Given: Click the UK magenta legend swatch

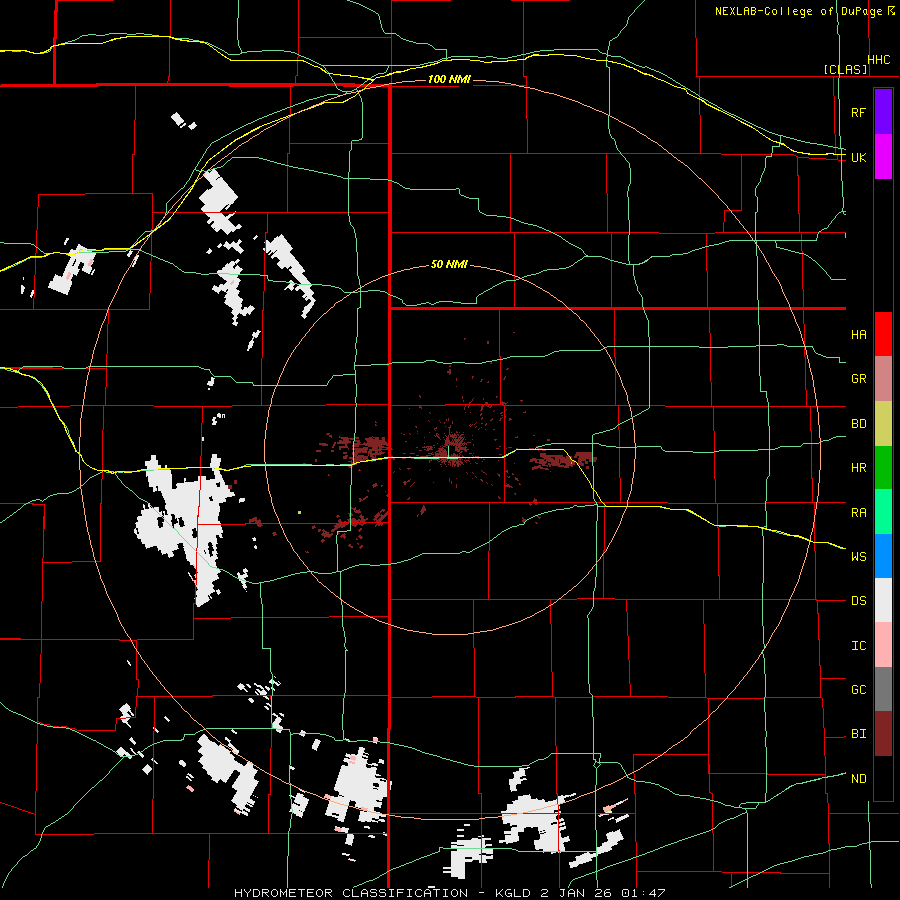Looking at the screenshot, I should coord(883,157).
